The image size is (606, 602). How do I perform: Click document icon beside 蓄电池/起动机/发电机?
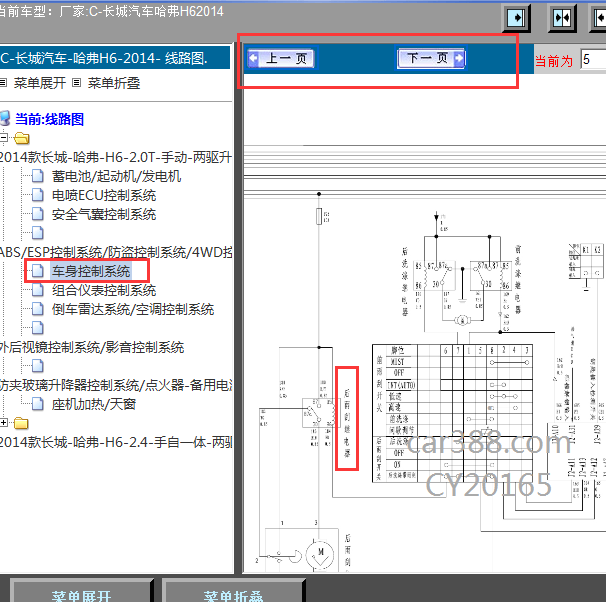click(x=37, y=175)
